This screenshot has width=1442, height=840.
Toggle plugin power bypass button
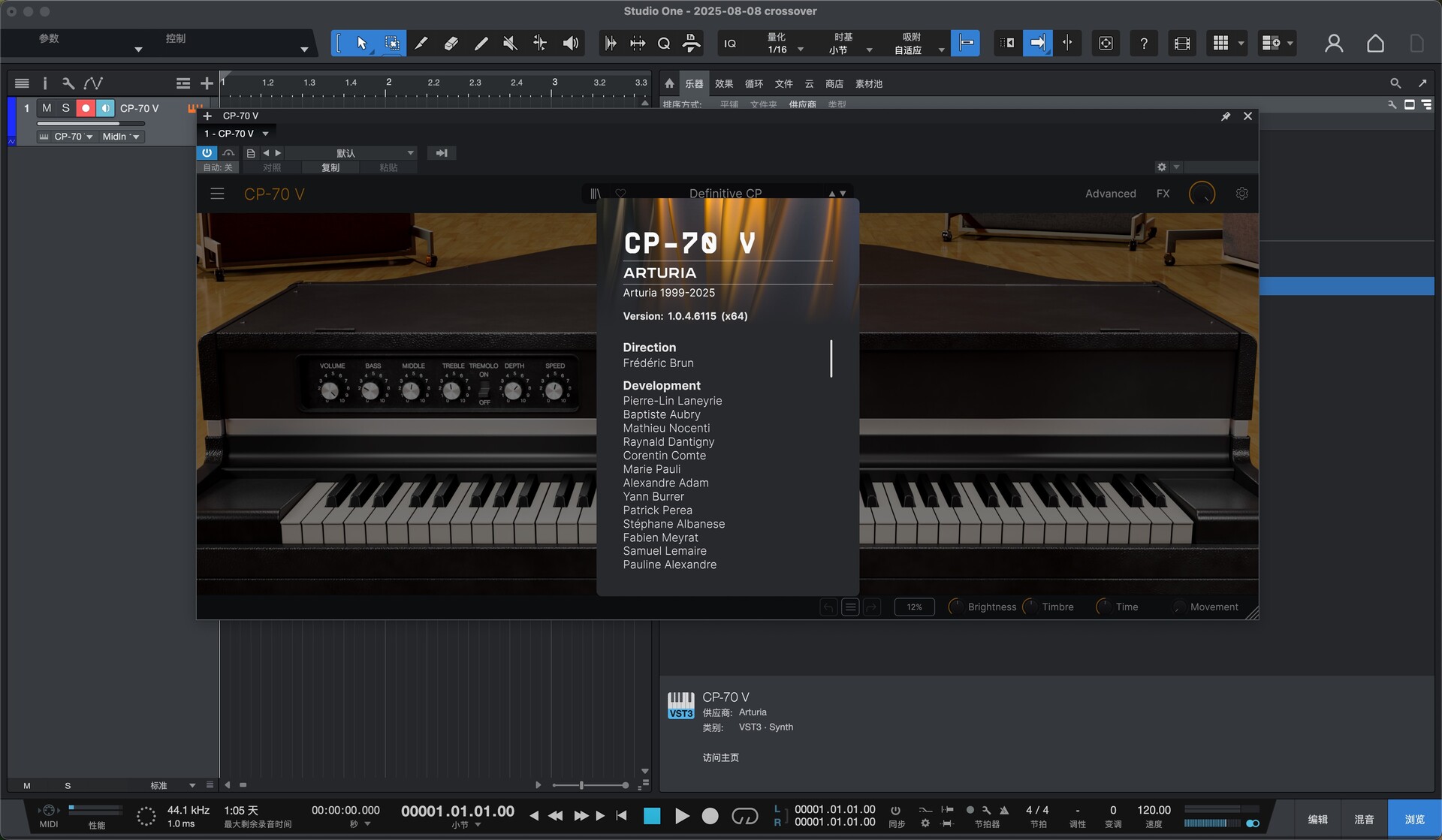click(207, 152)
